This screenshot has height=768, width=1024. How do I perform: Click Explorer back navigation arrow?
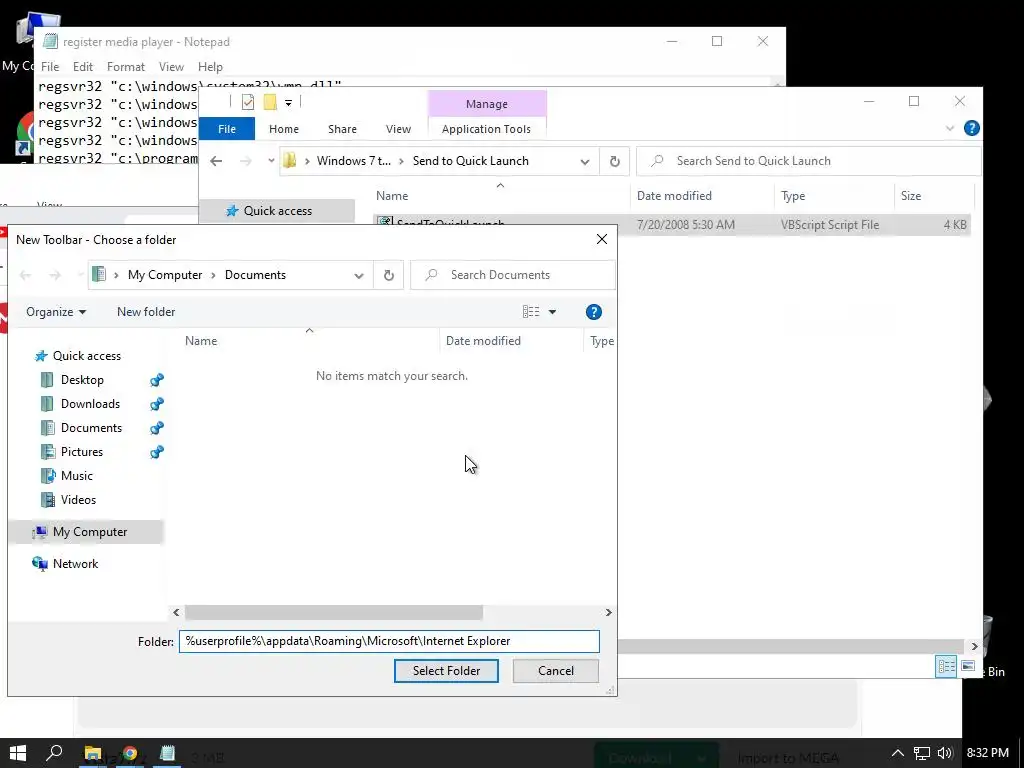click(216, 161)
